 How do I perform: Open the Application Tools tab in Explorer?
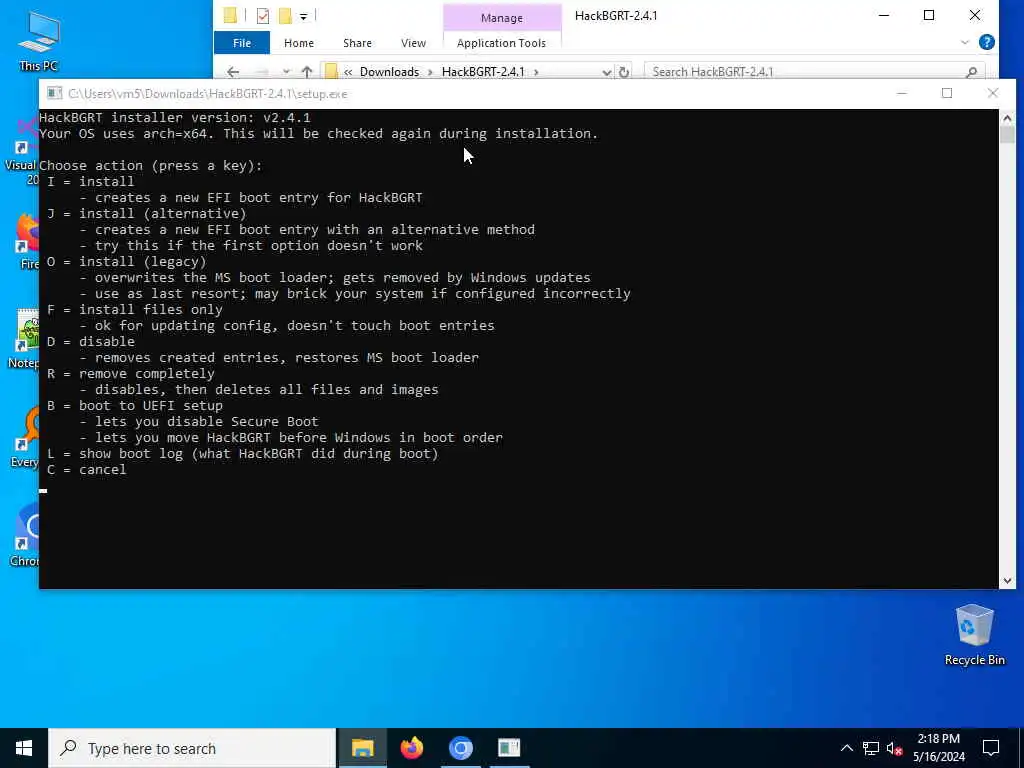[502, 43]
